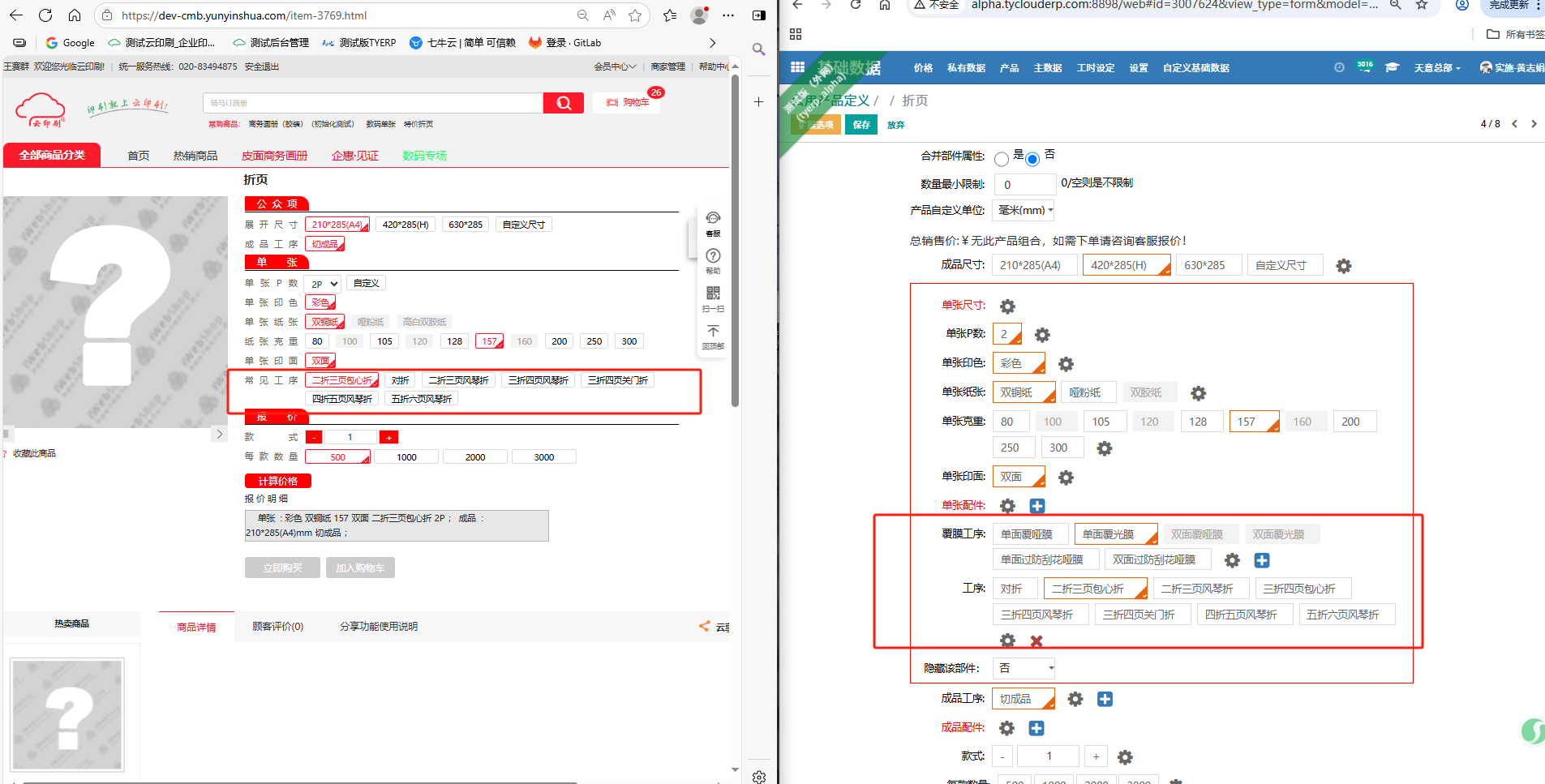Open the 购物车 shopping cart
1545x784 pixels.
pos(629,103)
